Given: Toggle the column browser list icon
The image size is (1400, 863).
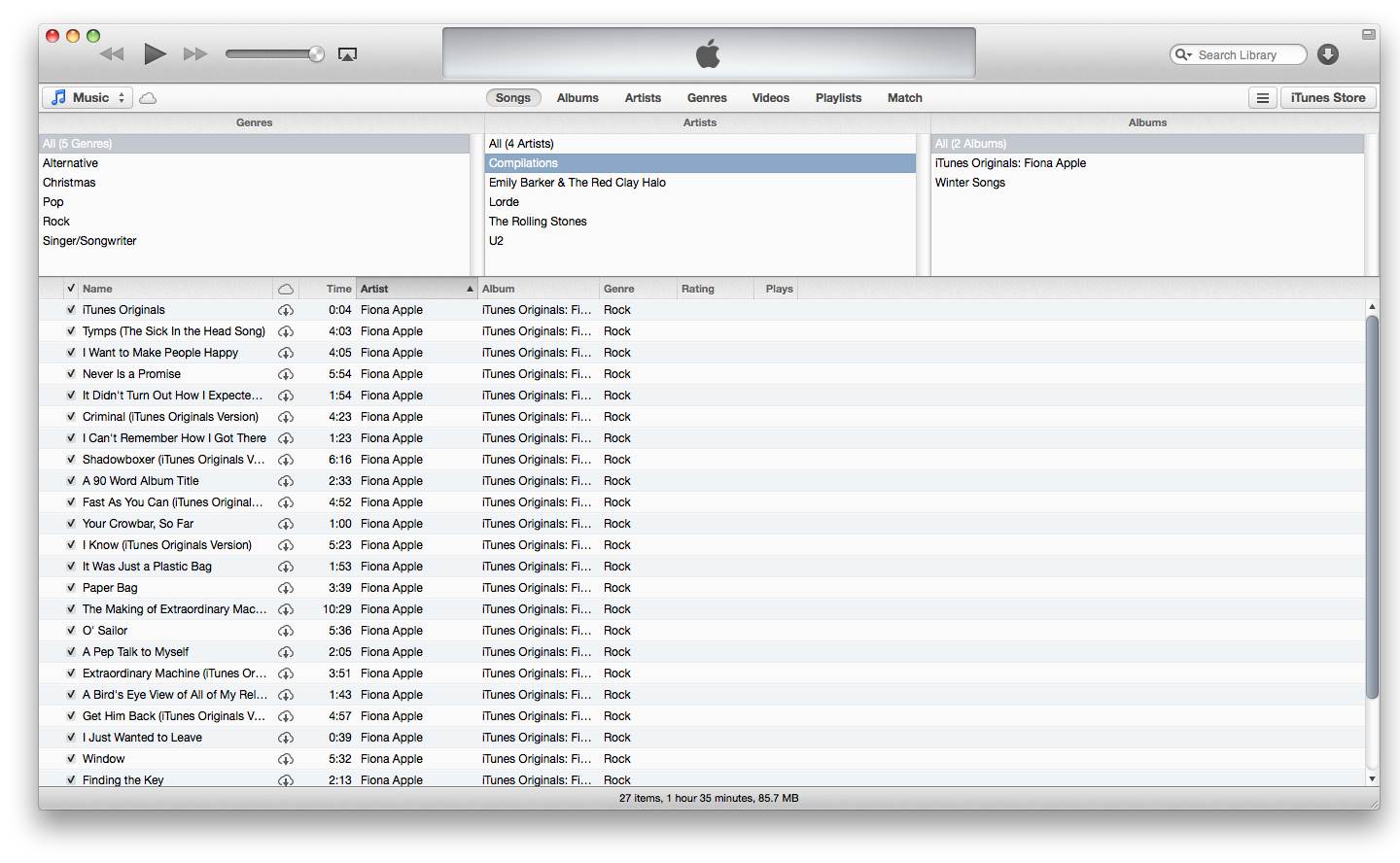Looking at the screenshot, I should click(1262, 97).
